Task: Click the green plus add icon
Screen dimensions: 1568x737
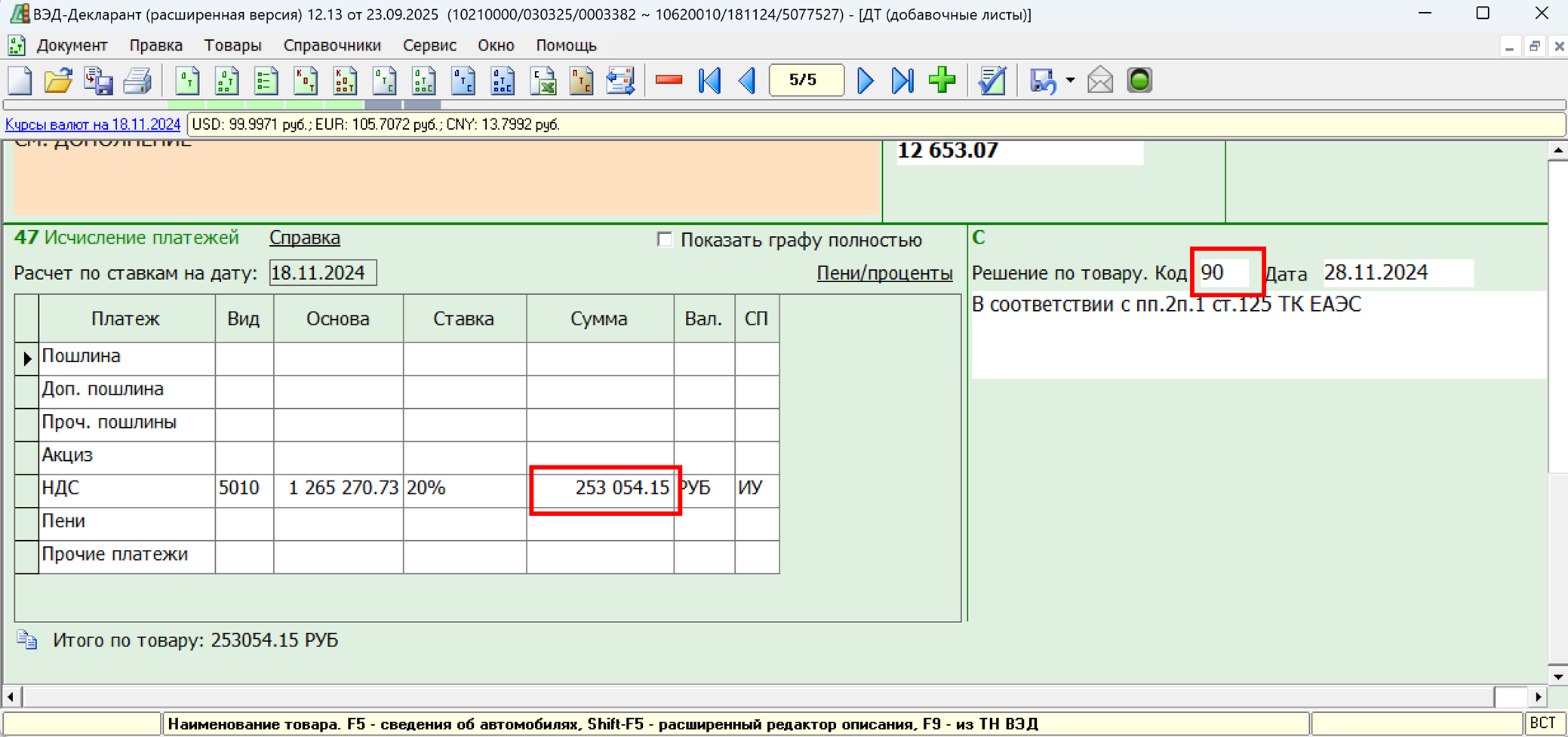Action: point(942,81)
